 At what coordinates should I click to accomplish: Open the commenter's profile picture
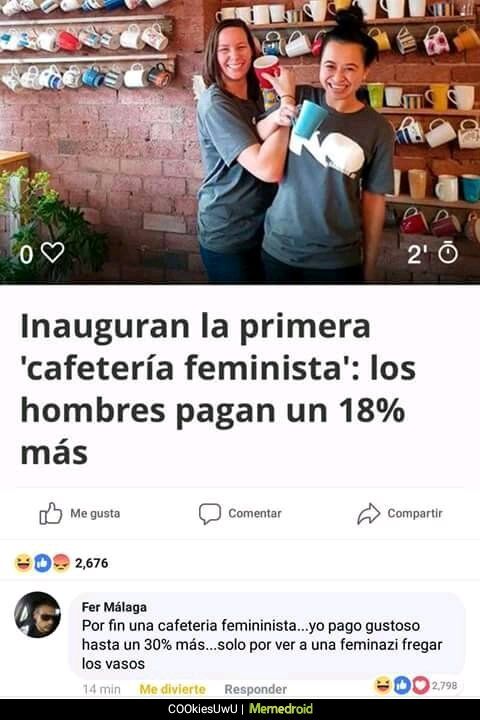click(38, 614)
